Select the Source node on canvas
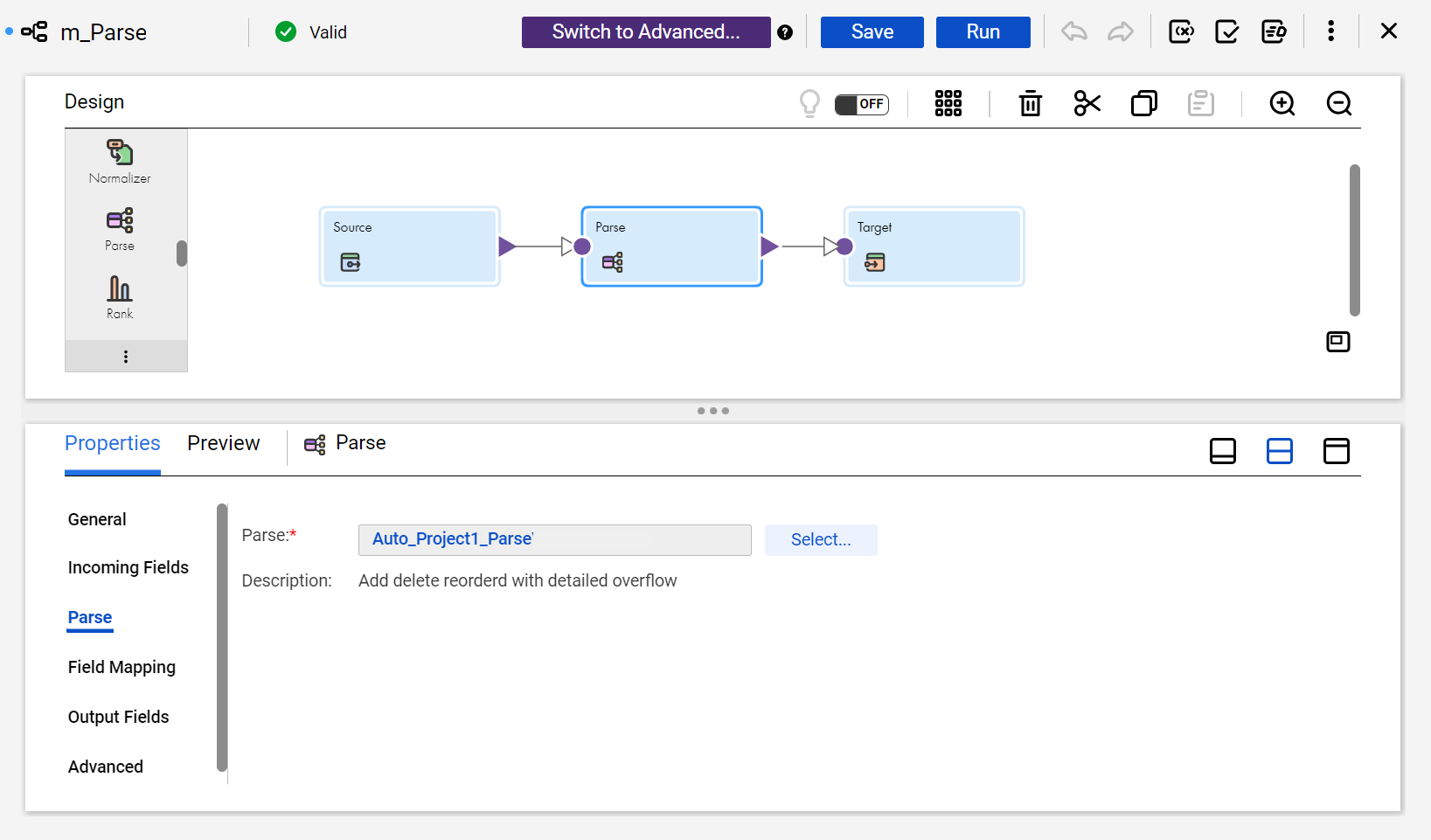The height and width of the screenshot is (840, 1431). 409,246
